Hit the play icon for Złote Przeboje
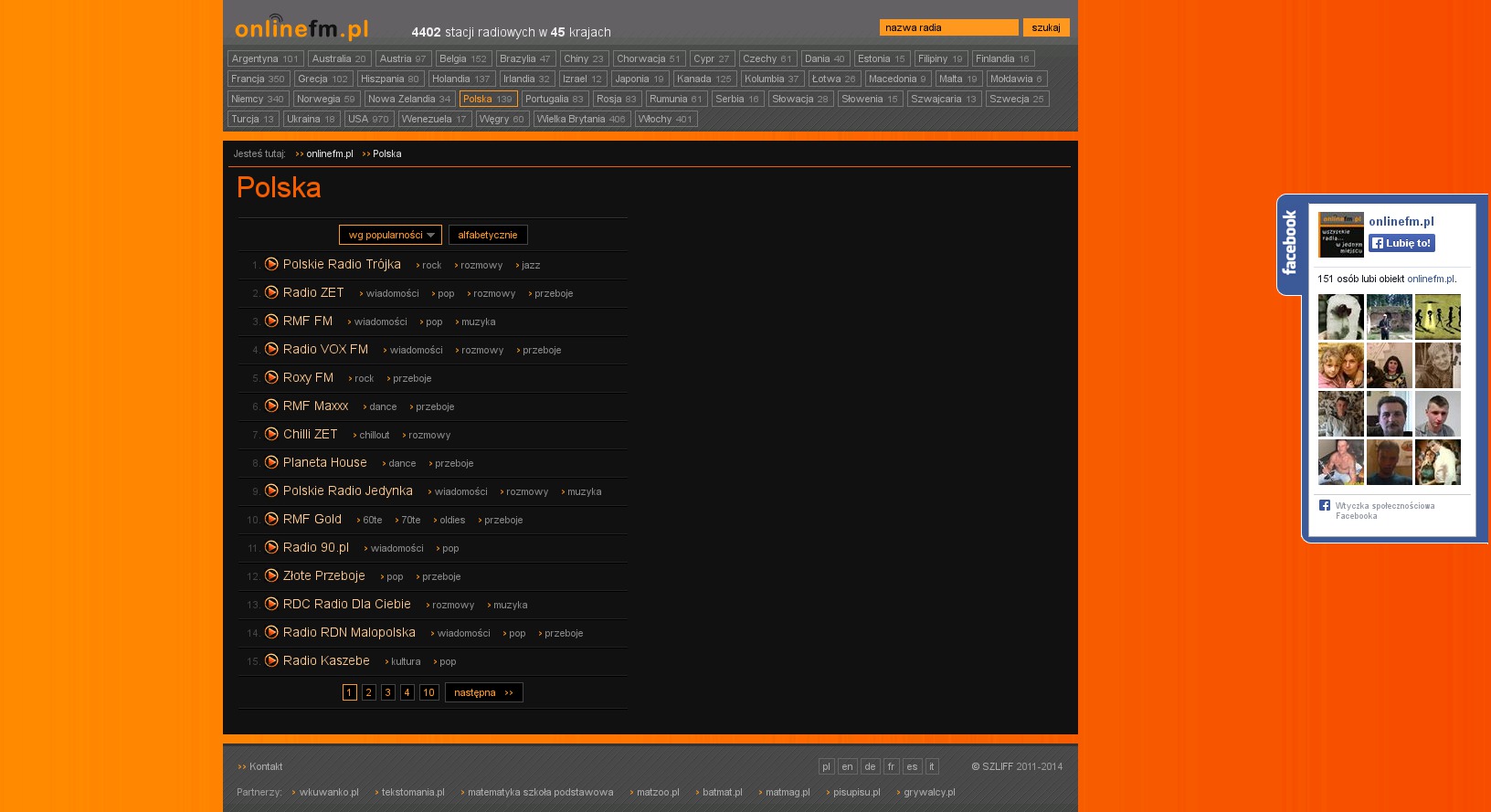 click(x=271, y=575)
